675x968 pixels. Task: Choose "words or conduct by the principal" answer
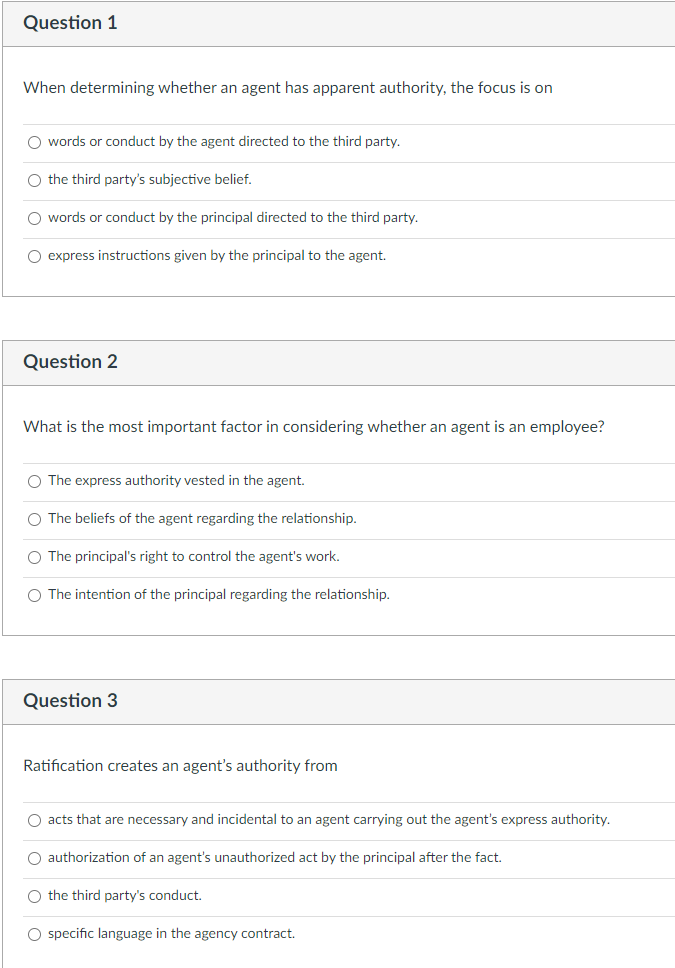(34, 218)
